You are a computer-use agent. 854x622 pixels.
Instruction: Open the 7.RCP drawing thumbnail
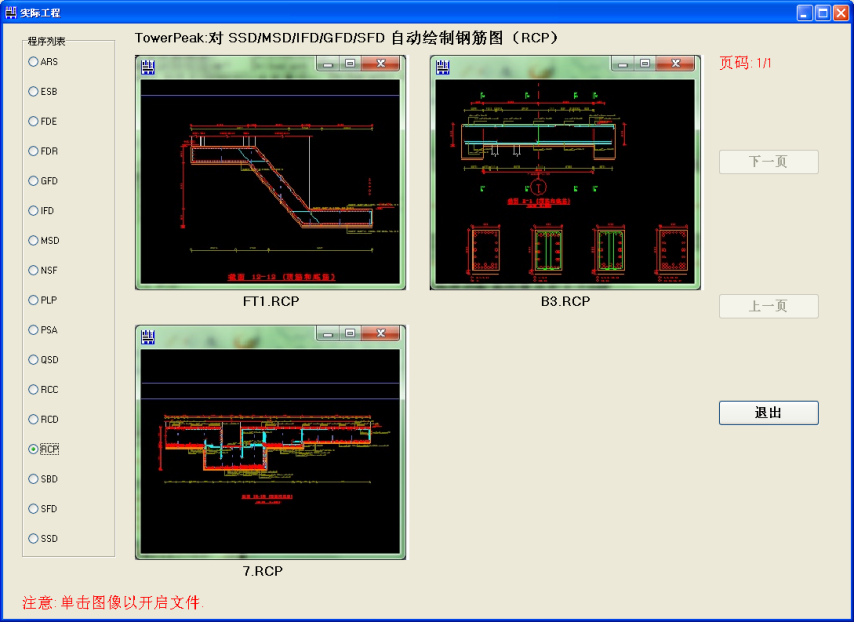point(270,442)
